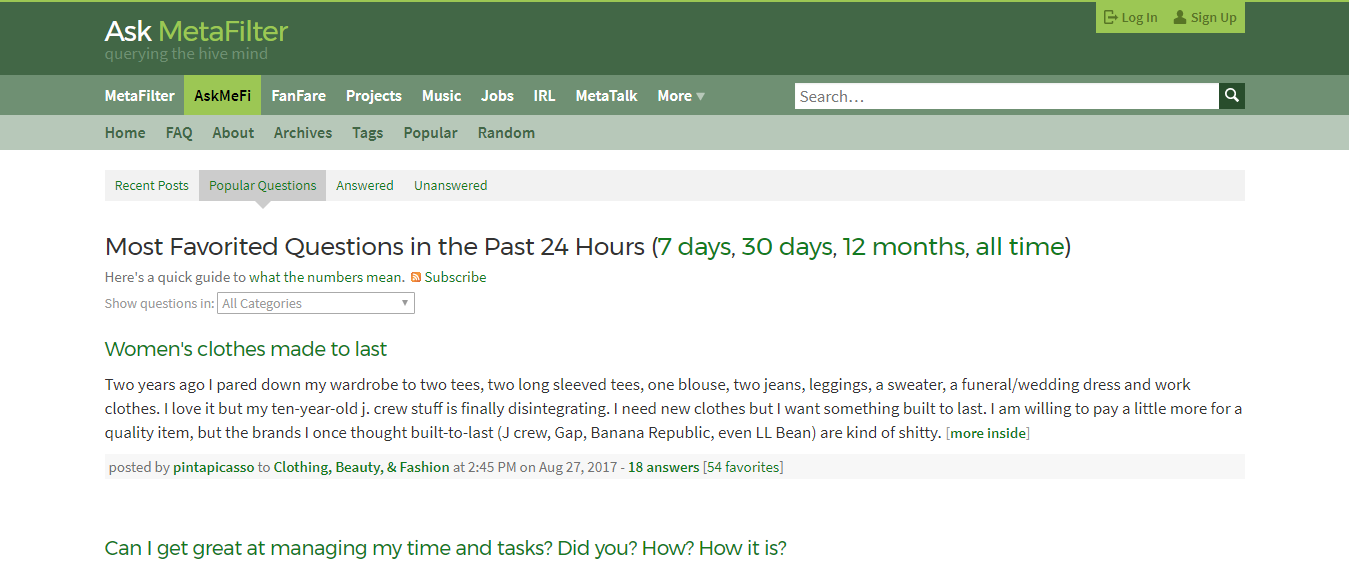Screen dimensions: 1349x572
Task: Click the Log In button
Action: (x=1130, y=17)
